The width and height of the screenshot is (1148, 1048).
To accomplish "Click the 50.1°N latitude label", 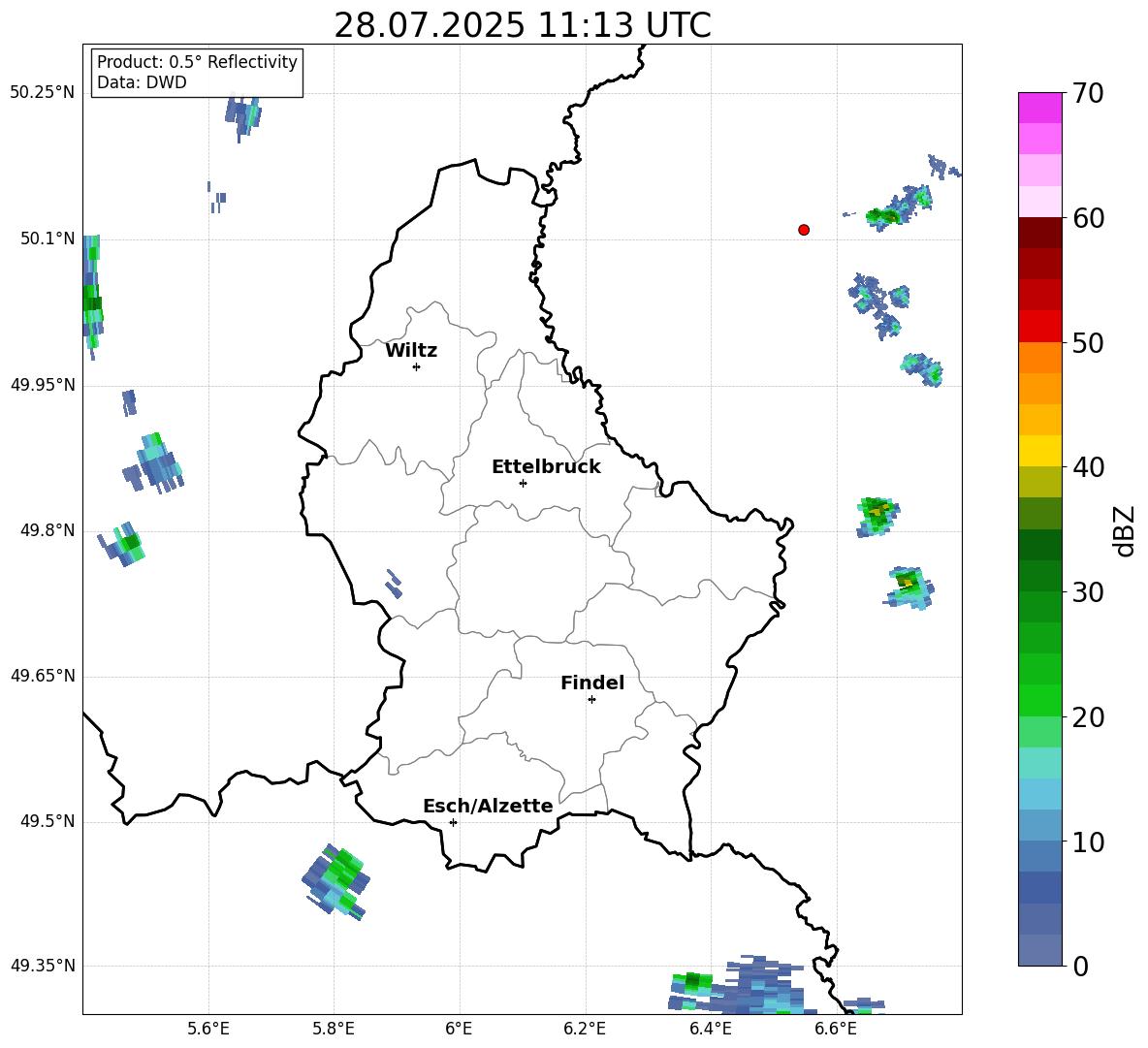I will click(48, 238).
